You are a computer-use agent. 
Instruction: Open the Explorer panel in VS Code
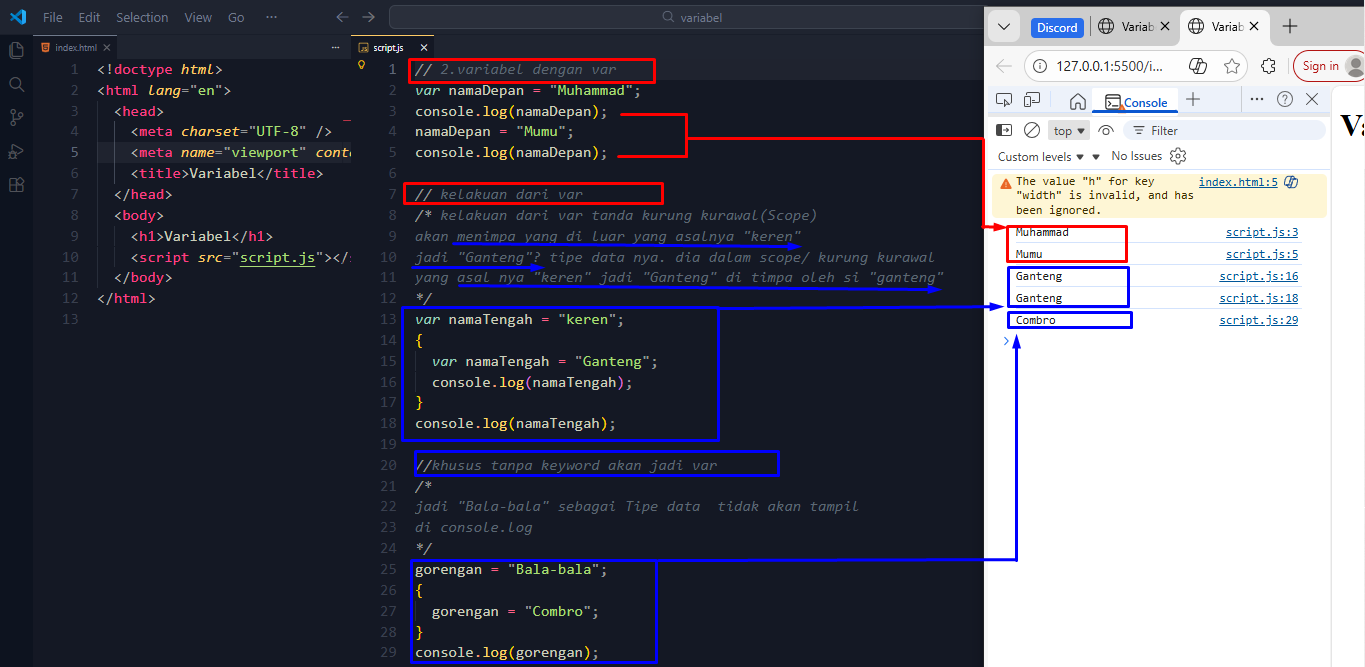pos(16,50)
